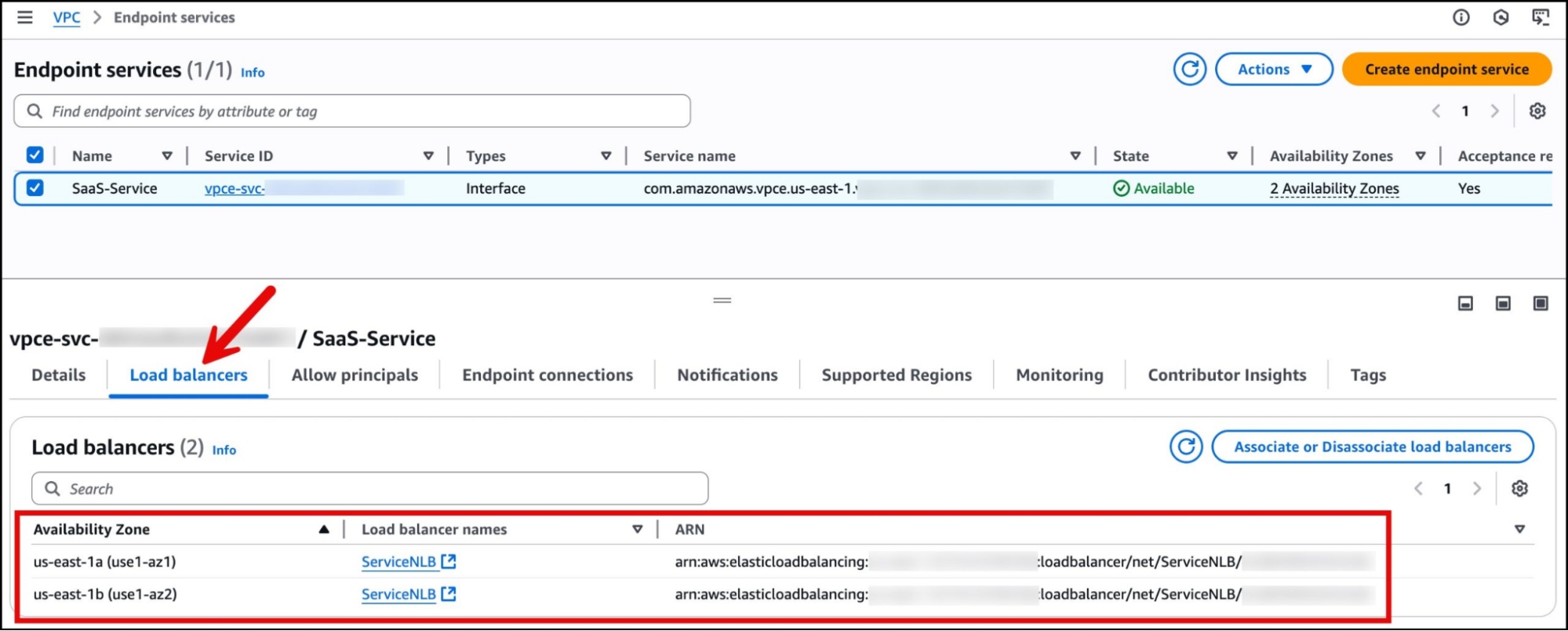Uncheck the SaaS-Service row checkbox
Image resolution: width=1568 pixels, height=631 pixels.
coord(35,188)
